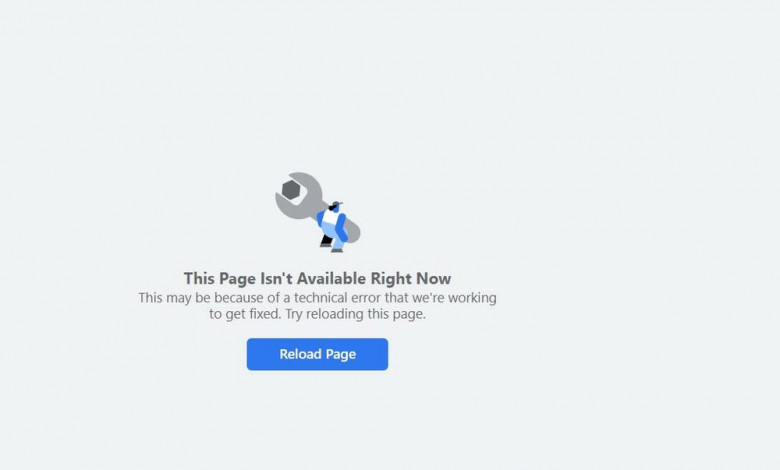Click the words Right Now in the heading
The image size is (780, 470).
[x=411, y=279]
